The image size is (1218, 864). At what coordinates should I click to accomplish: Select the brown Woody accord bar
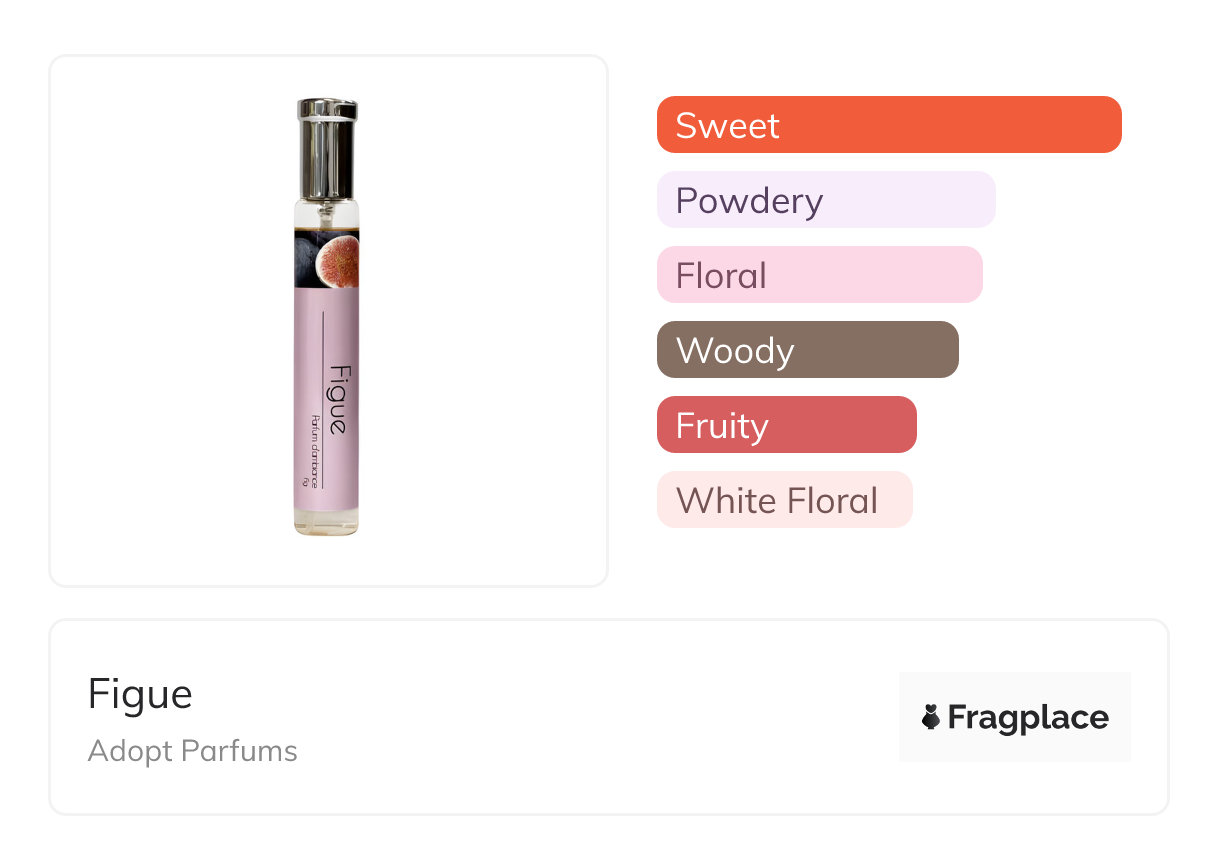pos(807,350)
